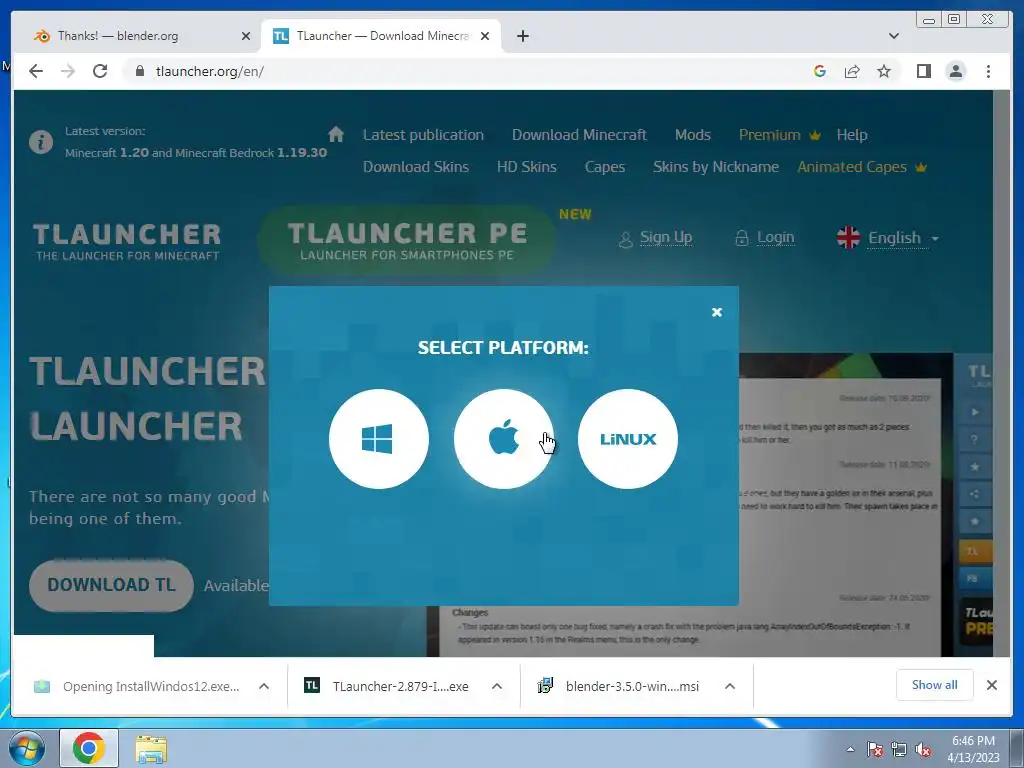Open the Chrome profile avatar
The width and height of the screenshot is (1024, 768).
click(955, 71)
